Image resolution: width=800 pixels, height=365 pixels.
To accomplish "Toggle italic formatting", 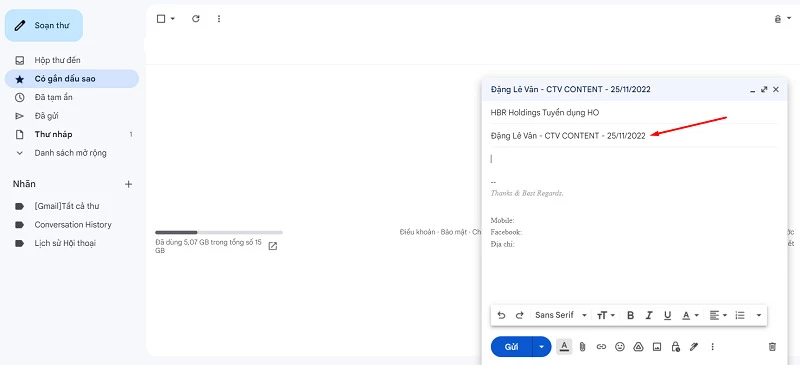I will [x=649, y=315].
